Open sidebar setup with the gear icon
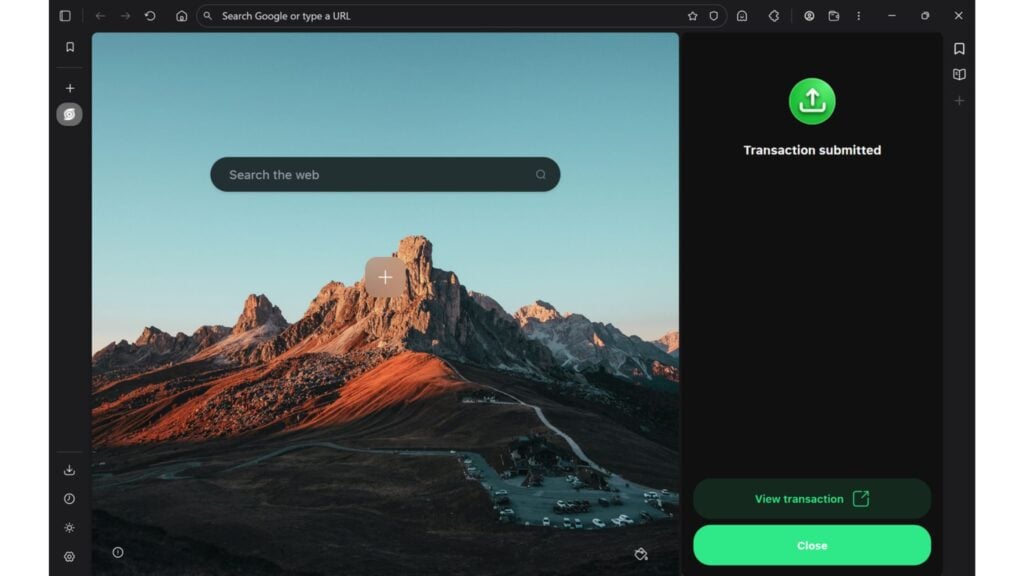Viewport: 1024px width, 576px height. point(69,555)
